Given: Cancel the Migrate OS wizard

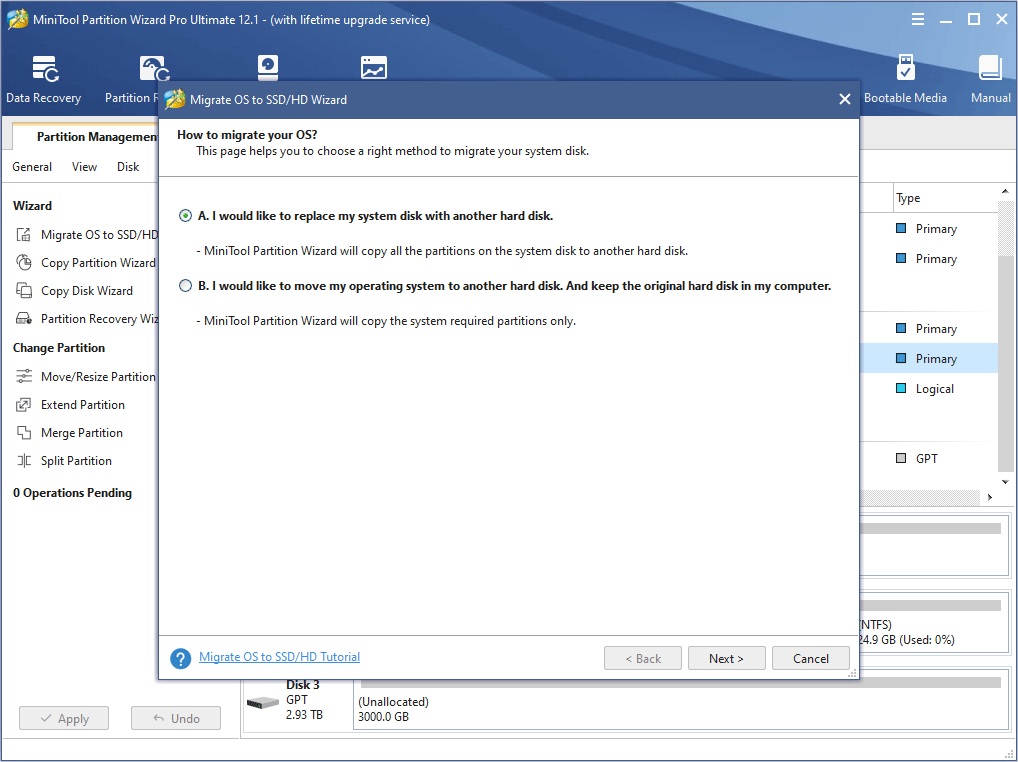Looking at the screenshot, I should coord(810,658).
